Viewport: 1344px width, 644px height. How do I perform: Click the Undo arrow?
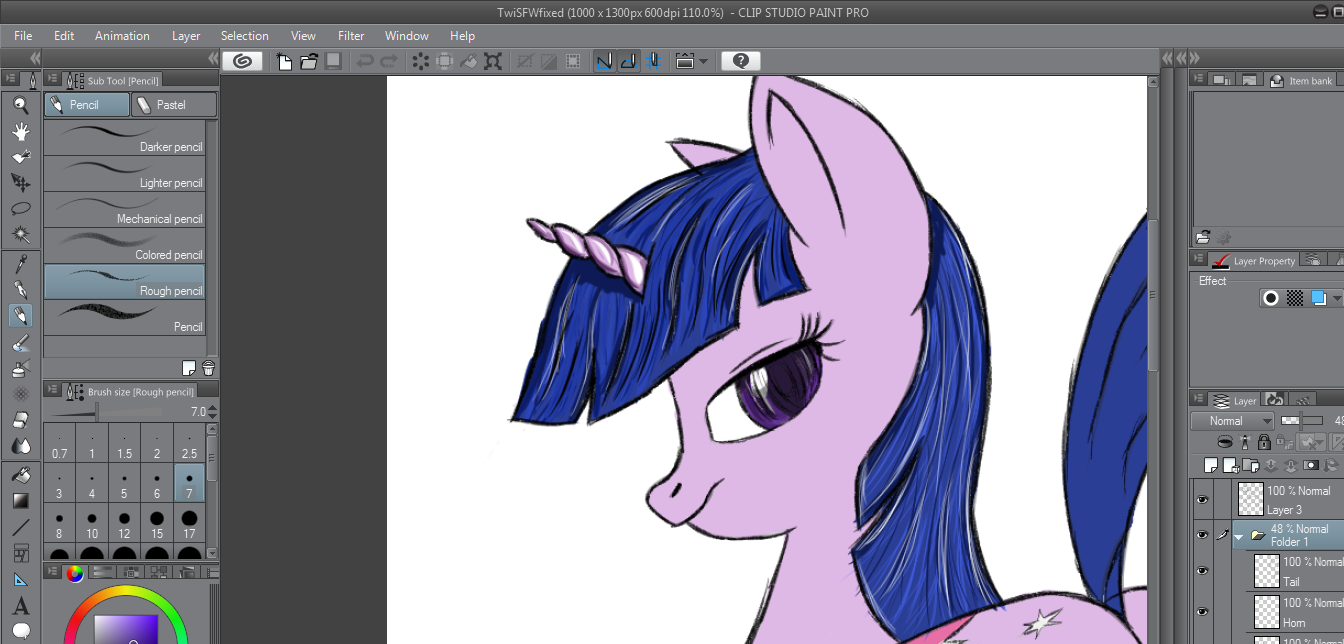tap(365, 61)
